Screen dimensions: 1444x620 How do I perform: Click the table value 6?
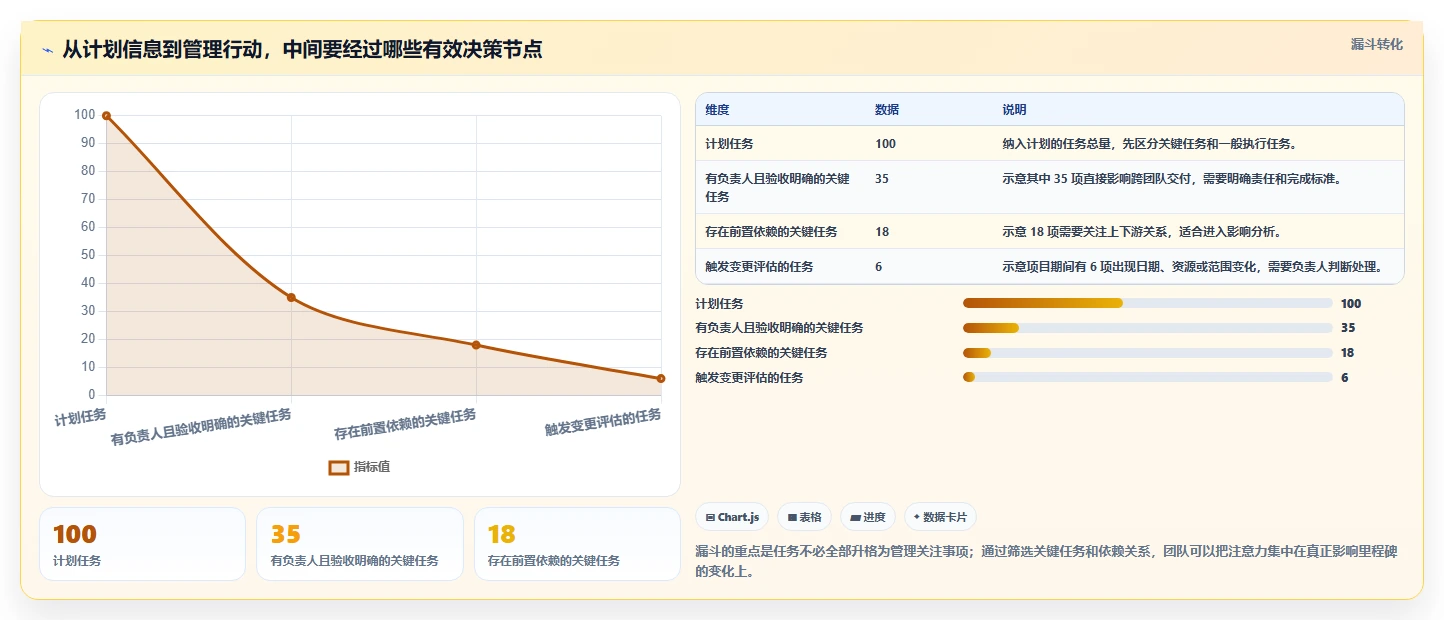tap(878, 267)
